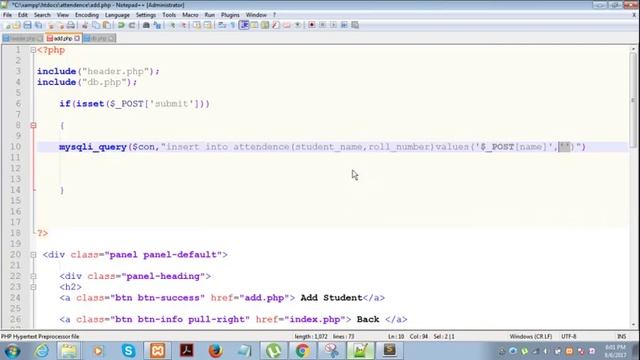Toggle the highlighted indent guide button

pos(244,25)
